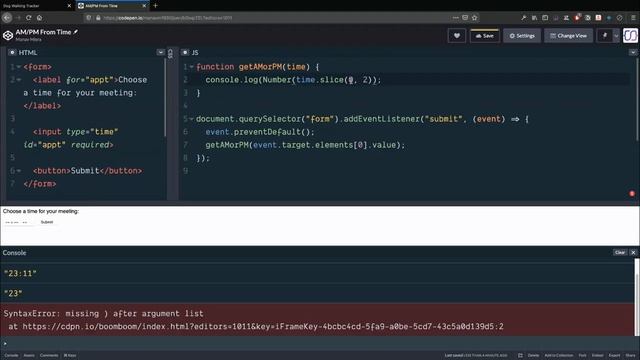Open author name Manav Misra link

(29, 40)
